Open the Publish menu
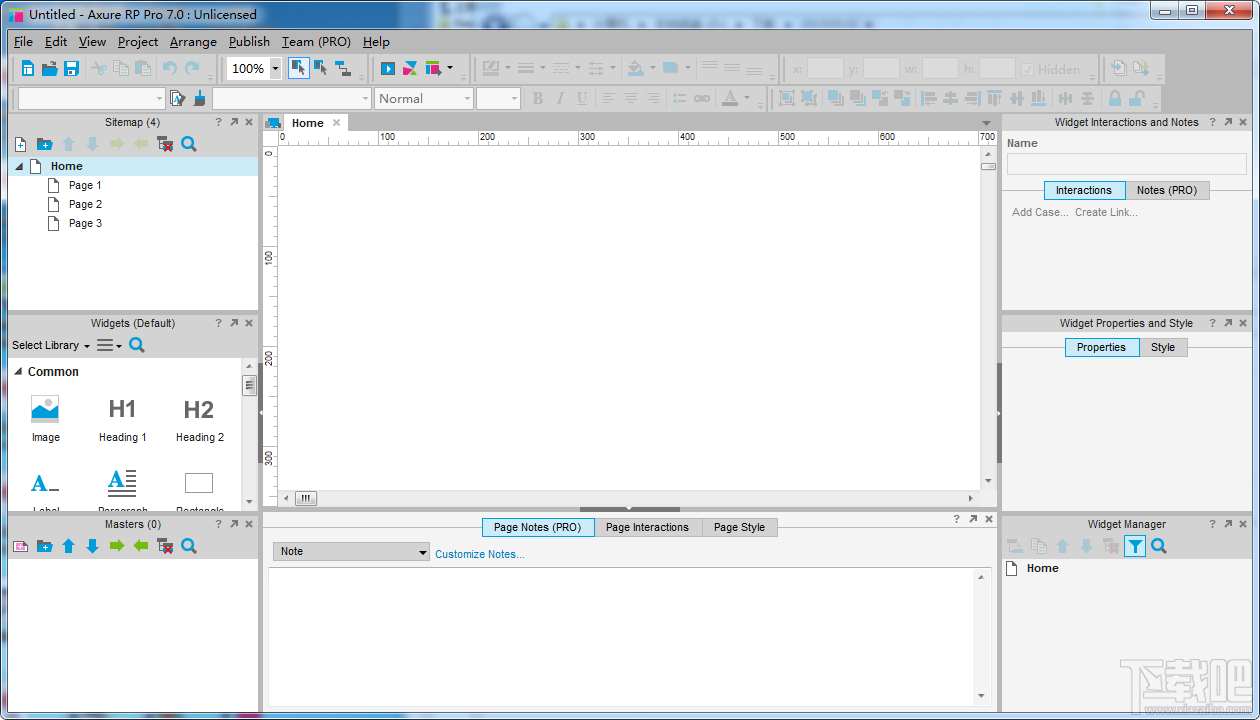The image size is (1260, 720). coord(249,41)
